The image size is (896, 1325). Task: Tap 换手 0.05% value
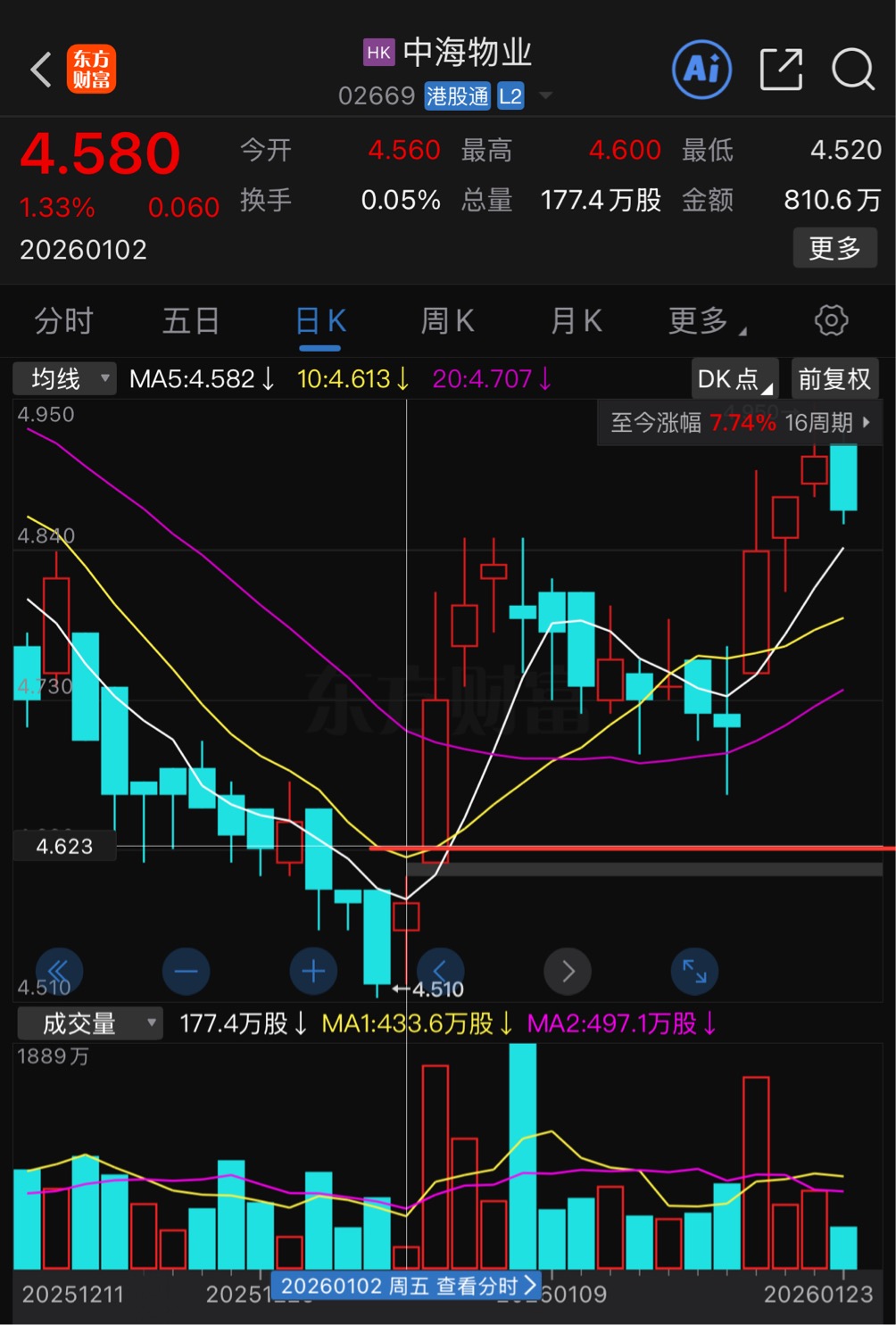tap(401, 200)
